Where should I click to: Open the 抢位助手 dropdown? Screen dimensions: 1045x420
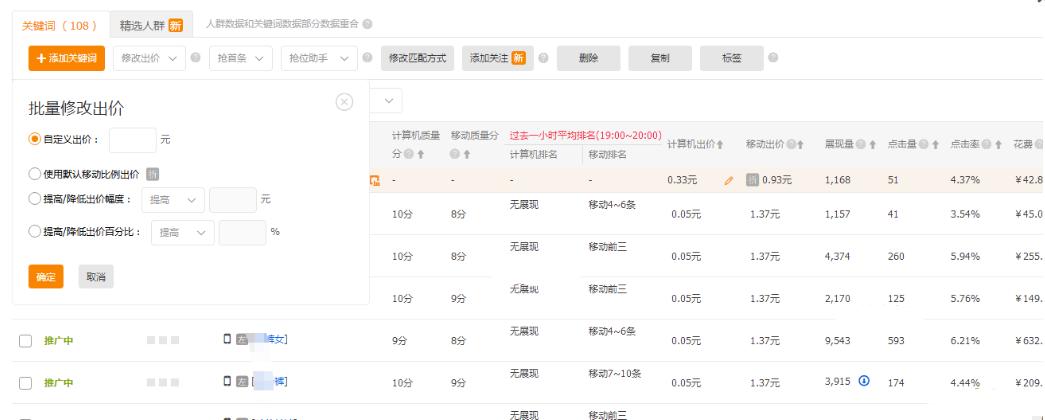pyautogui.click(x=319, y=58)
